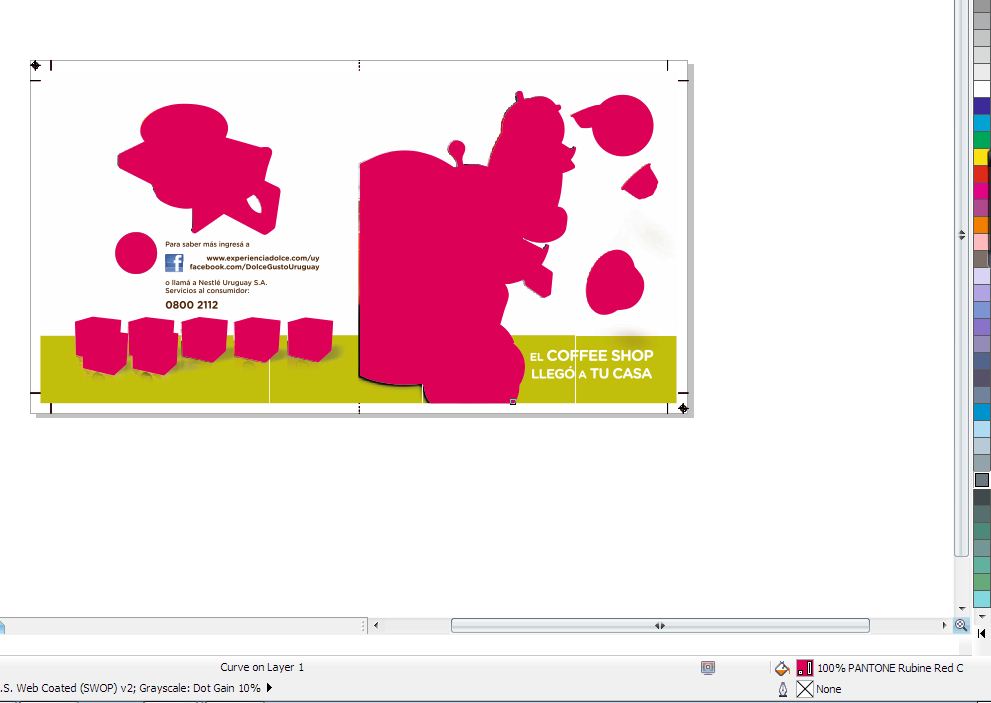
Task: Pick the green swatch in color palette
Action: (x=982, y=139)
